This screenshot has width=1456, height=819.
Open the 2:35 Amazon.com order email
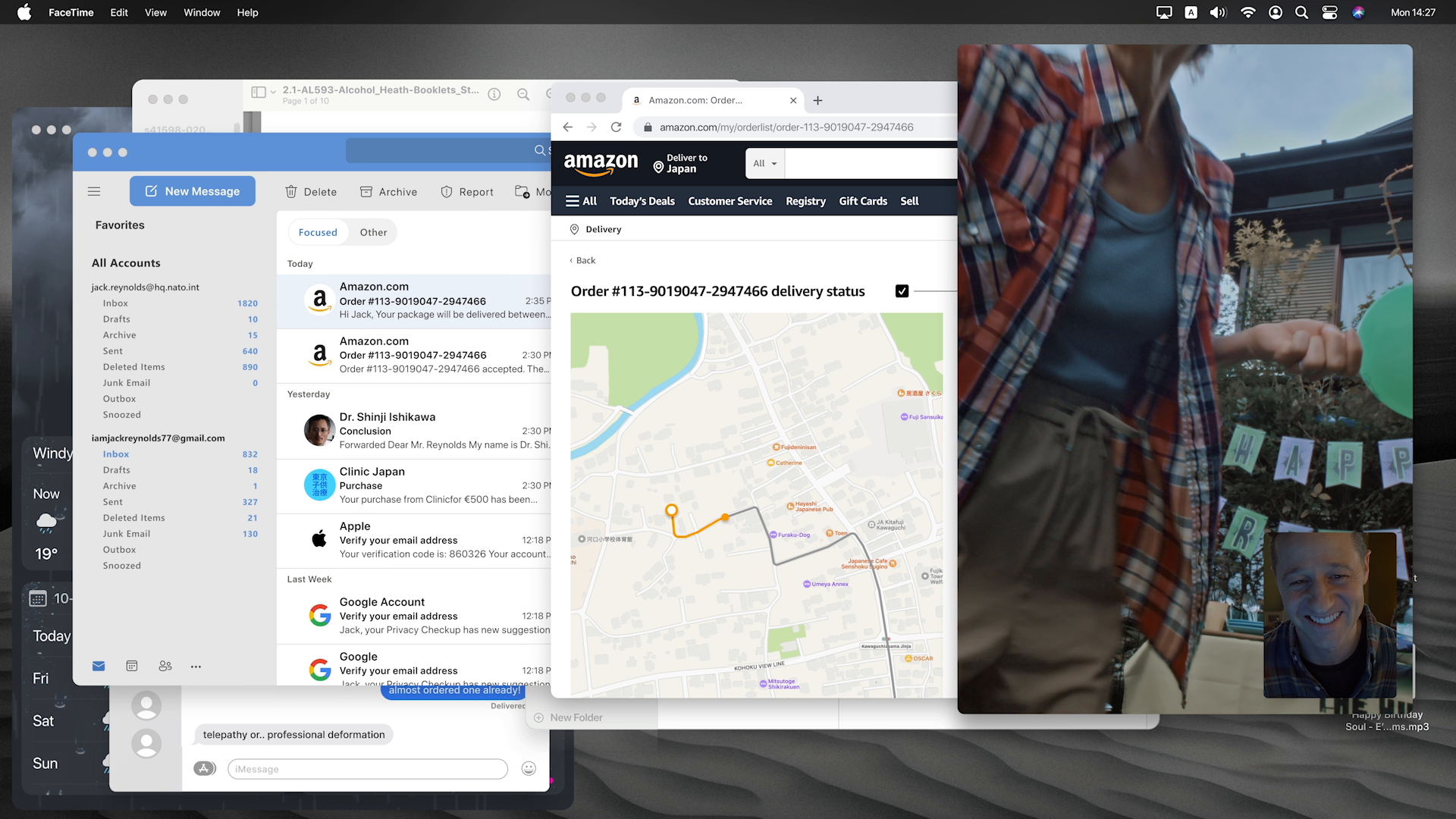click(x=414, y=301)
